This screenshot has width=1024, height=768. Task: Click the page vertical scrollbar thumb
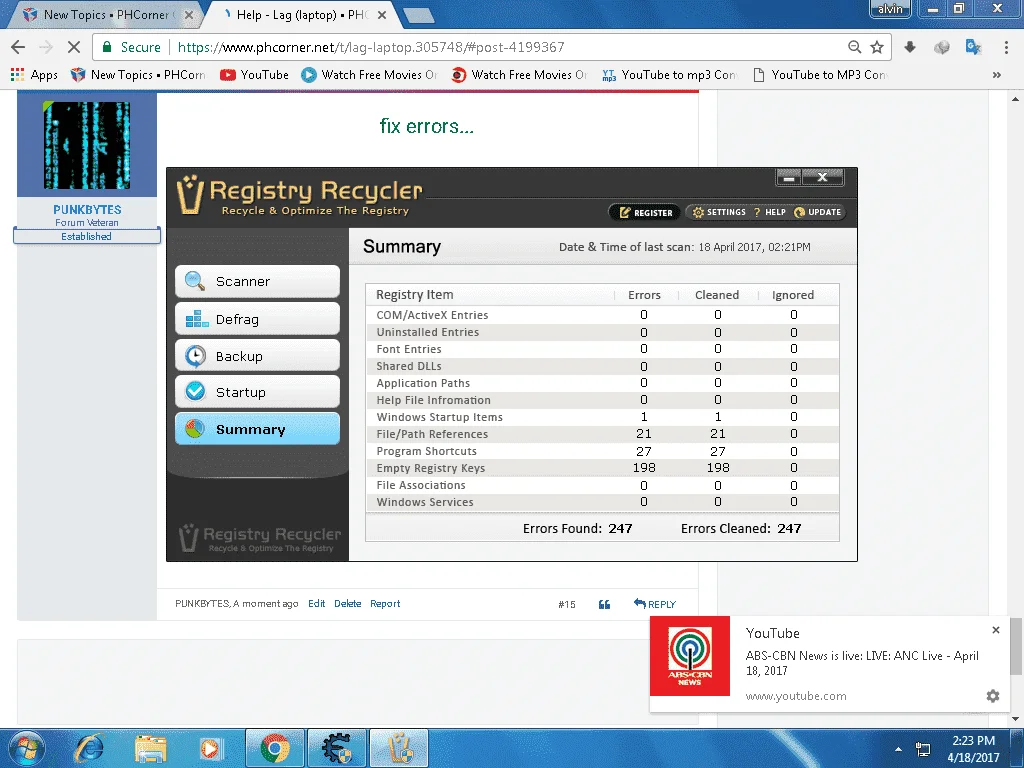point(1015,645)
